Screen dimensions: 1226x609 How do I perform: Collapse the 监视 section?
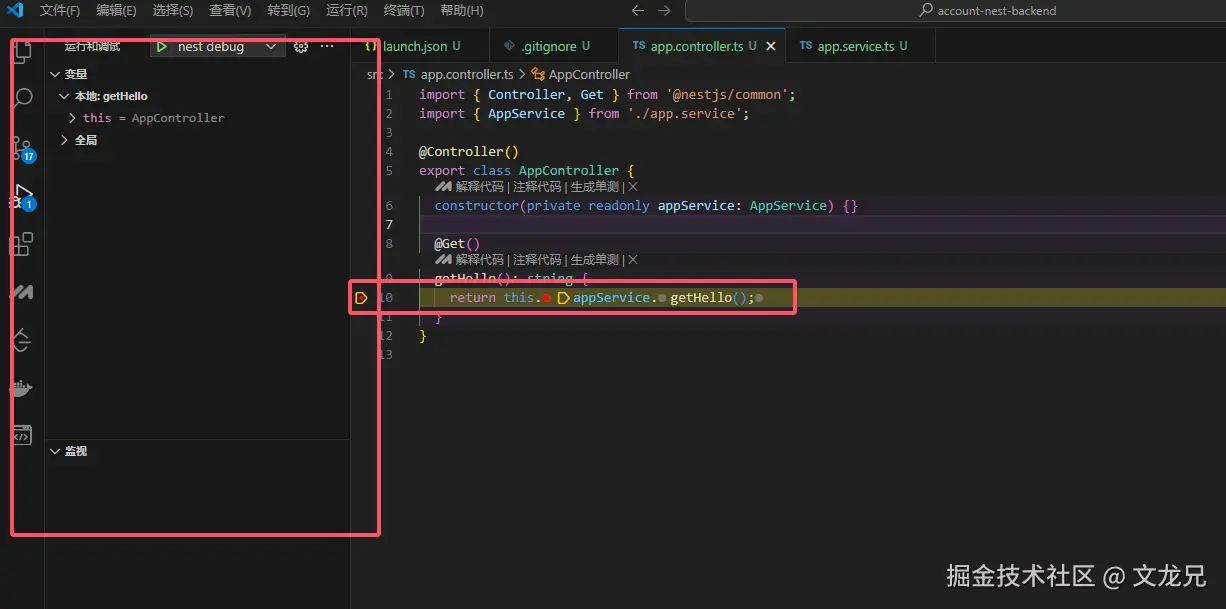coord(55,451)
